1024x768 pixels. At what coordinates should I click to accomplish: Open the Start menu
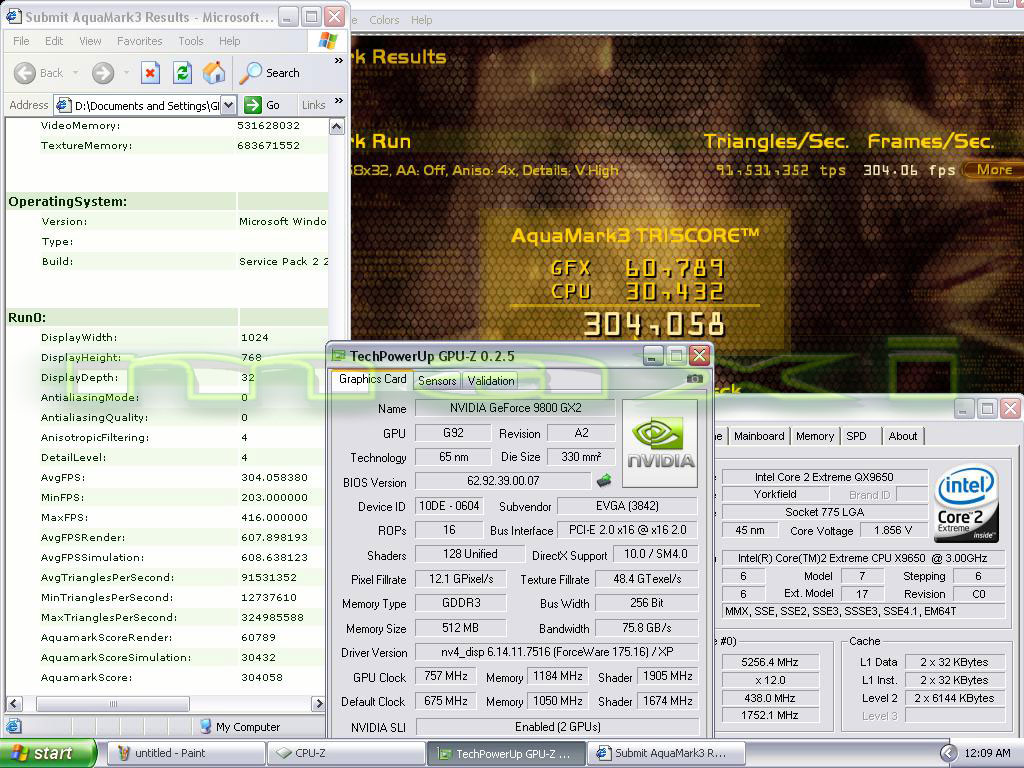(x=48, y=753)
